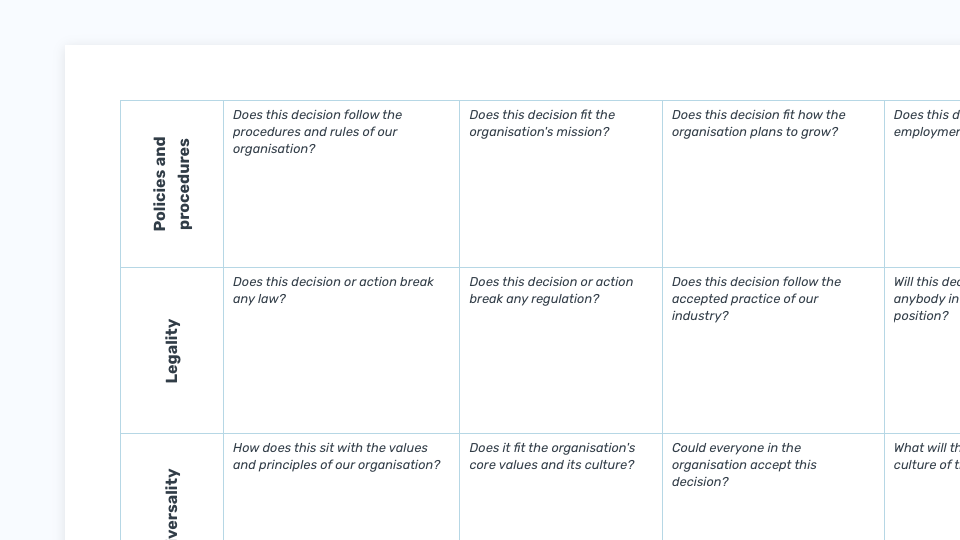Select 'How does this sit with the values and principles'
This screenshot has width=960, height=540.
[342, 487]
